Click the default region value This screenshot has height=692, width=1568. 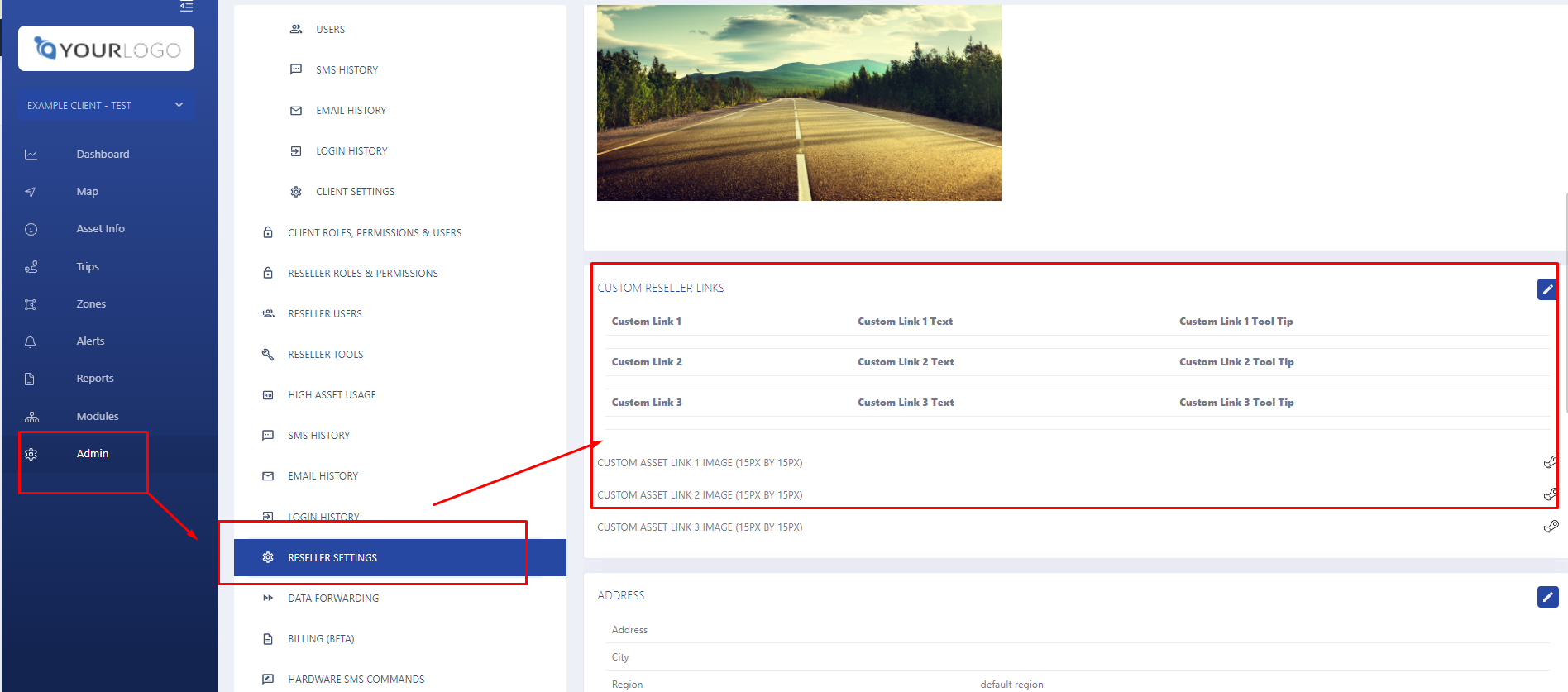click(1011, 684)
